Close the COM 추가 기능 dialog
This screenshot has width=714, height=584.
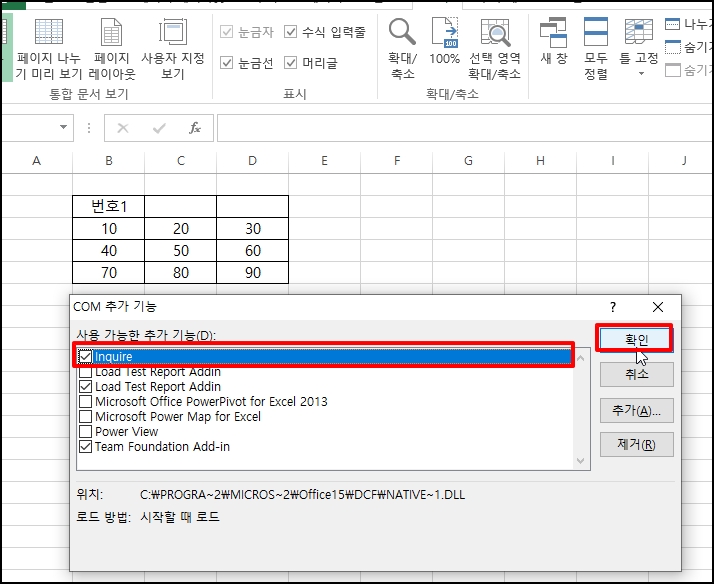pyautogui.click(x=658, y=307)
